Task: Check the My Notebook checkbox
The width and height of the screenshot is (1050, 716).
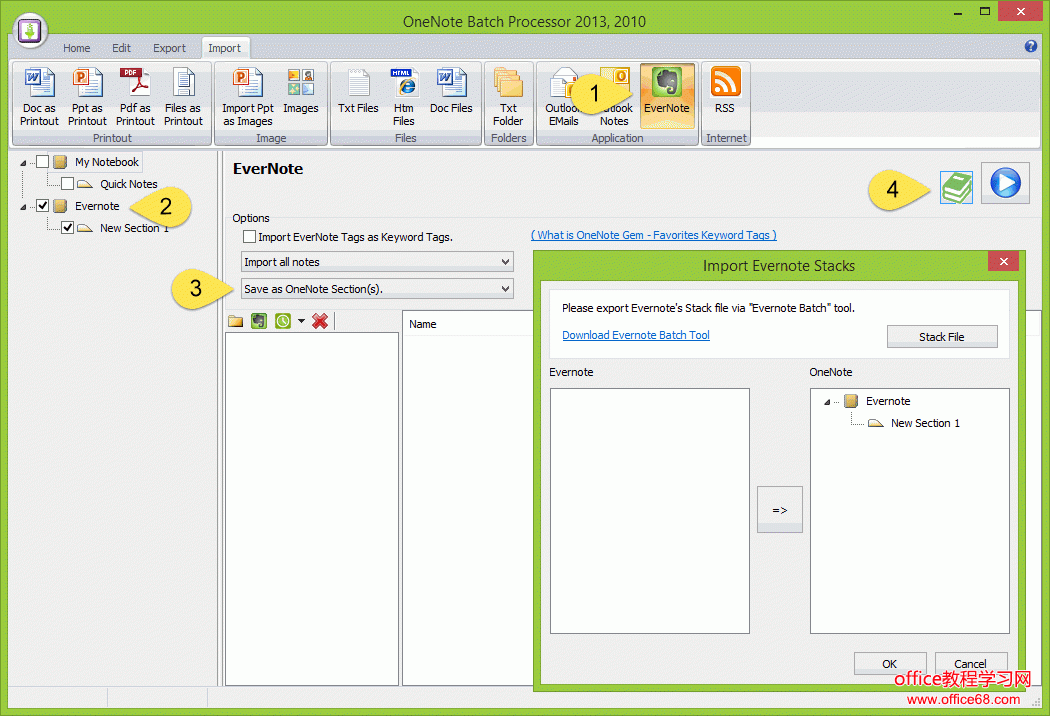Action: click(x=41, y=161)
